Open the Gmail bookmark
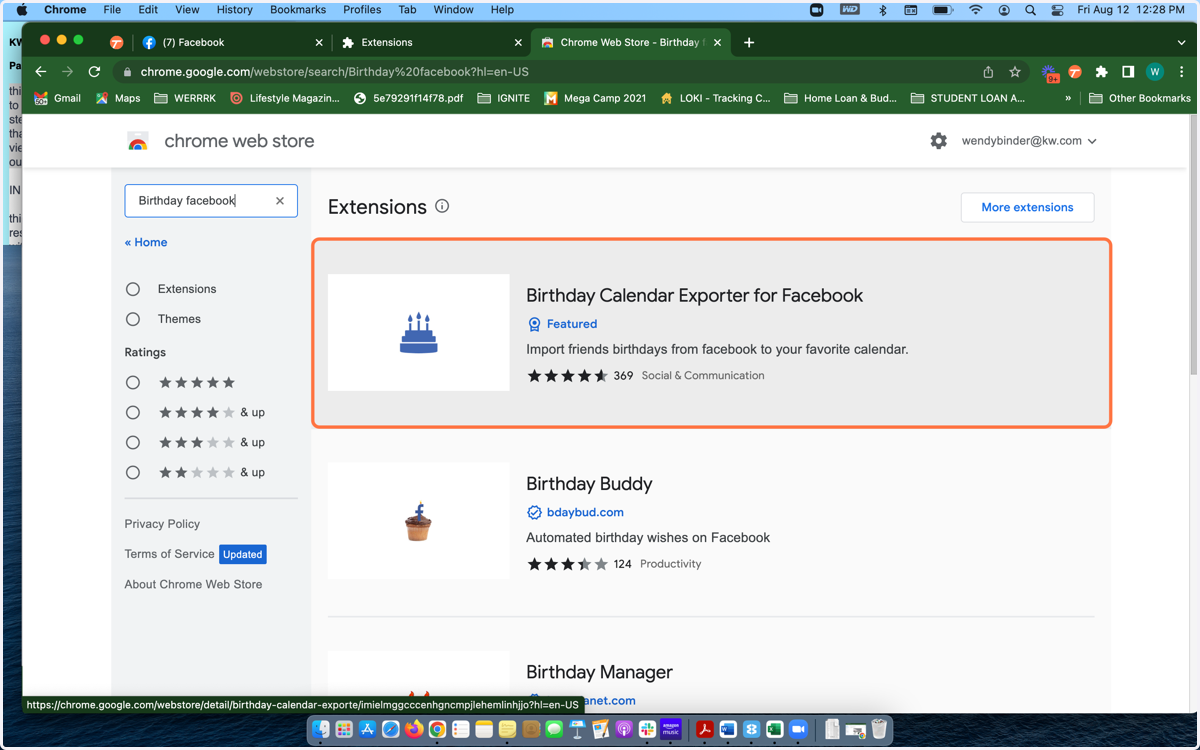Viewport: 1200px width, 750px height. point(58,98)
